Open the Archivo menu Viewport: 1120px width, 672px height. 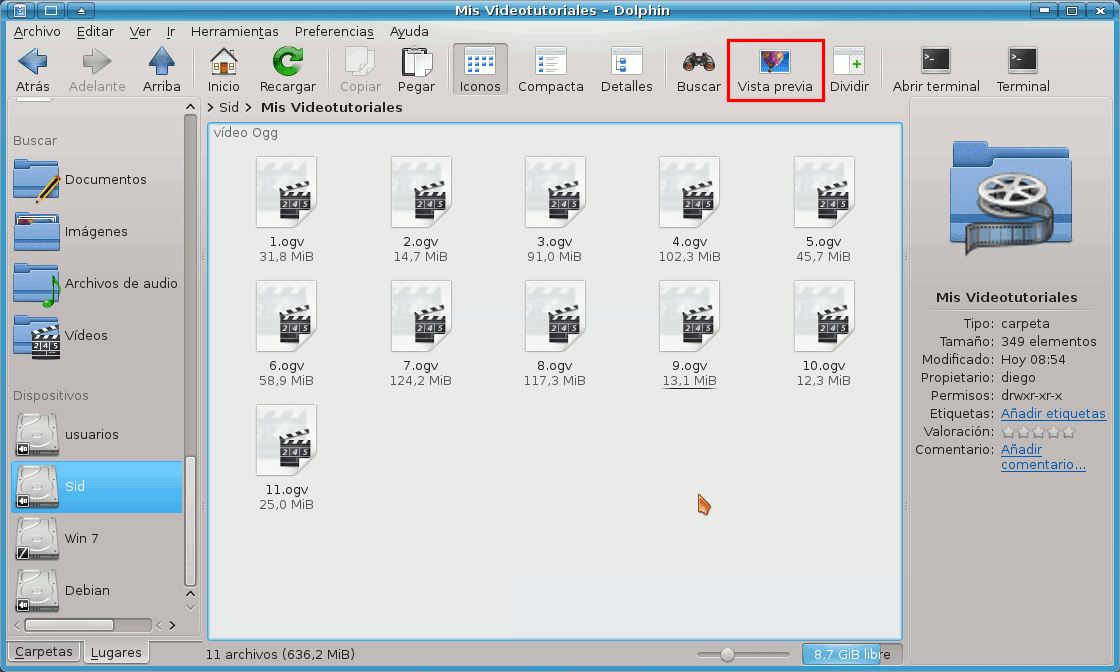pyautogui.click(x=37, y=31)
